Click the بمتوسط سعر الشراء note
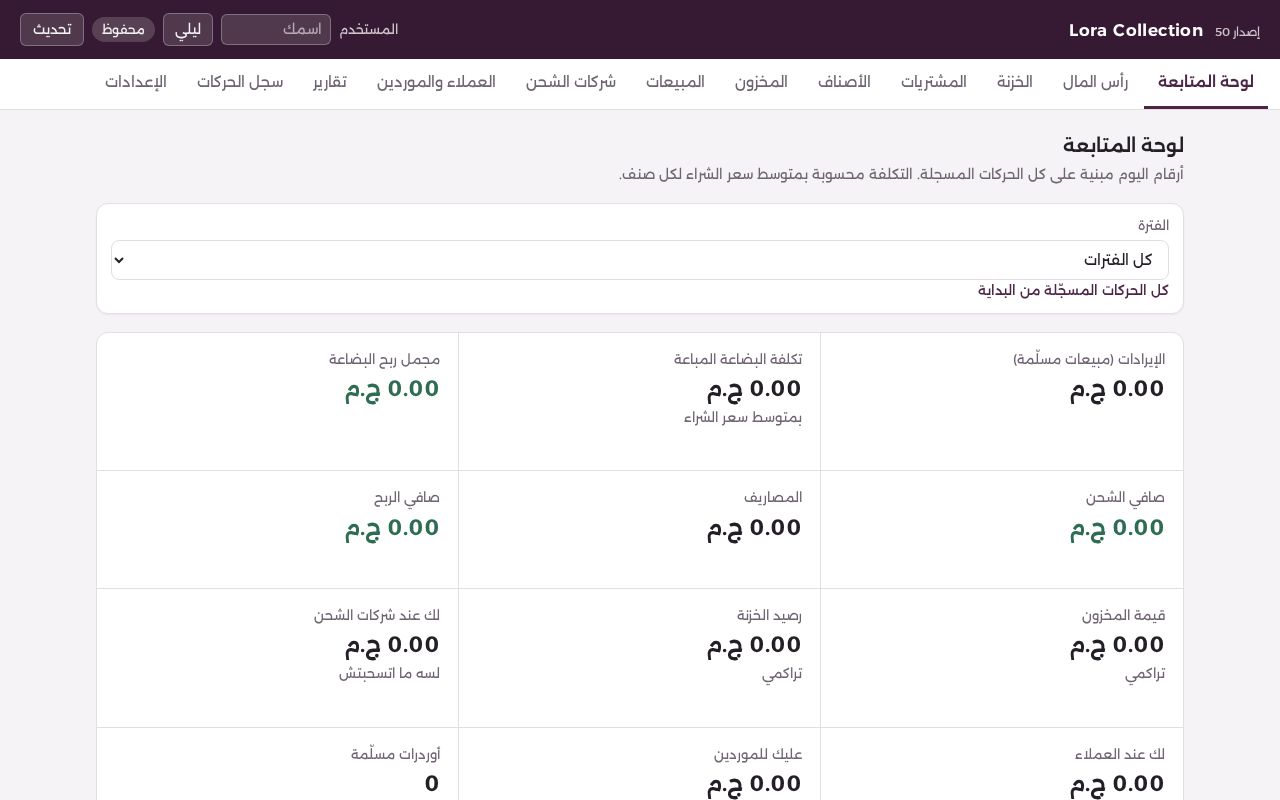The width and height of the screenshot is (1280, 800). click(743, 417)
